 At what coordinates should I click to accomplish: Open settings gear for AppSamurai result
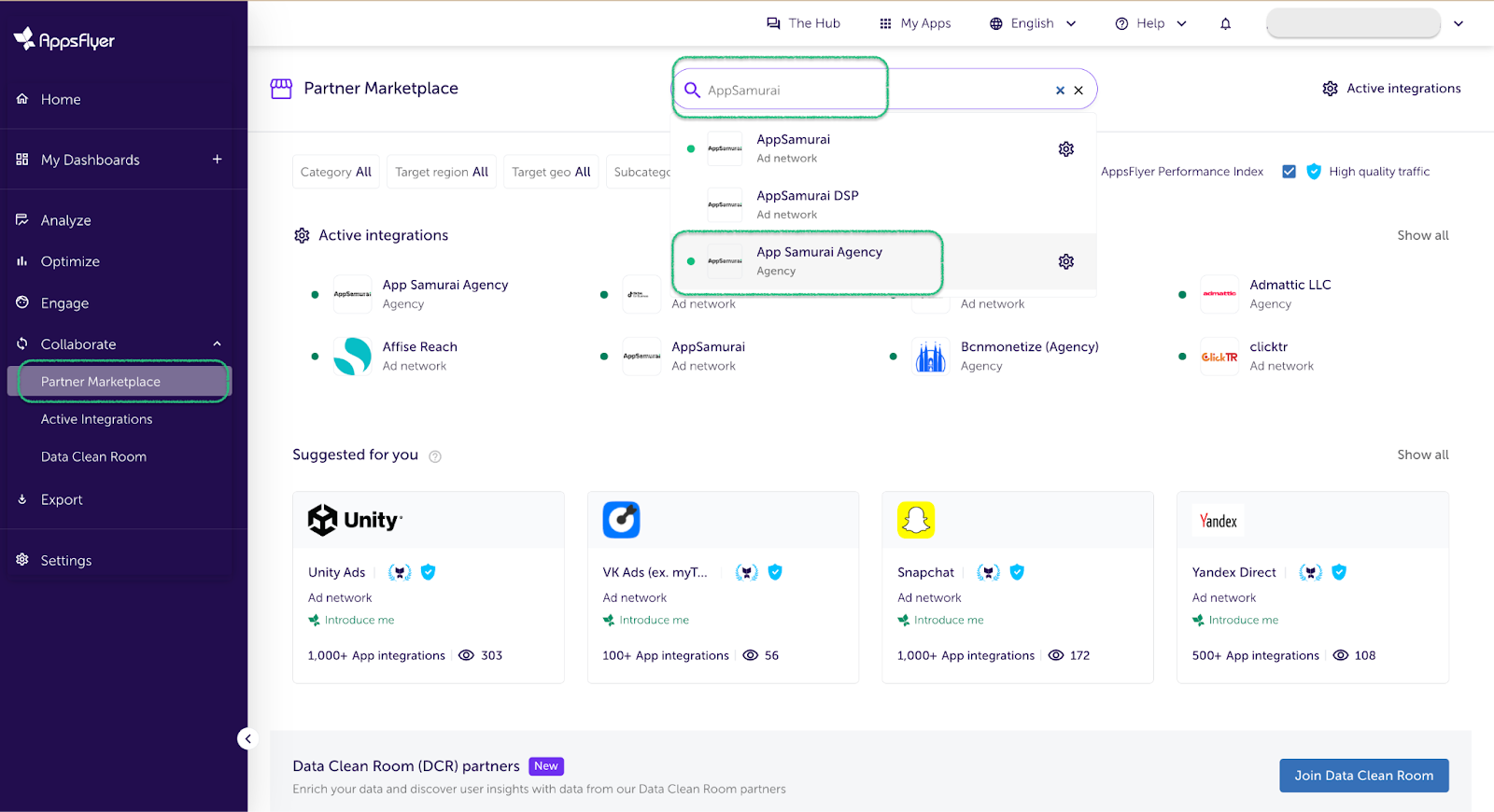click(x=1066, y=149)
